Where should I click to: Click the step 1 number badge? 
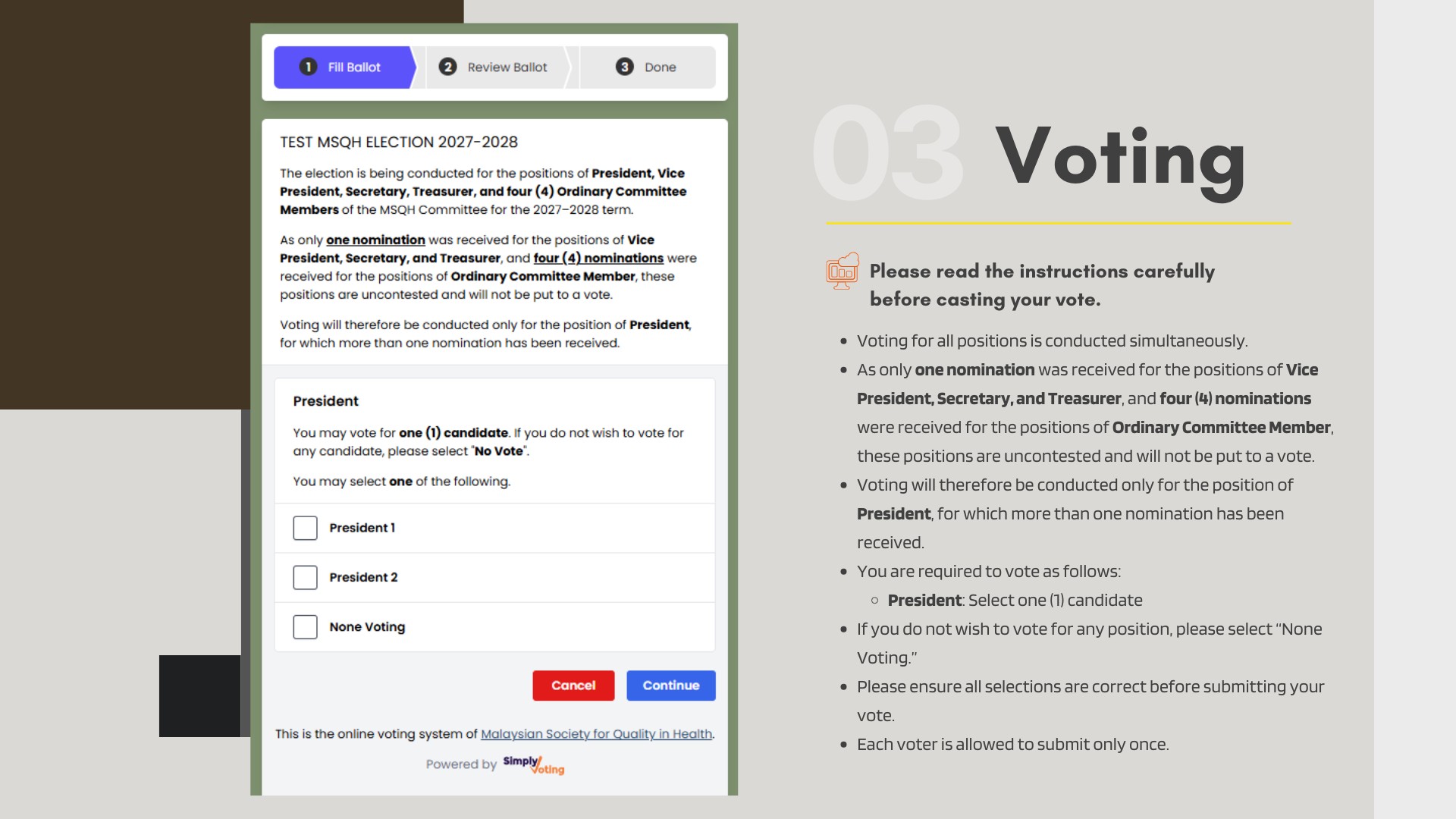(x=308, y=67)
